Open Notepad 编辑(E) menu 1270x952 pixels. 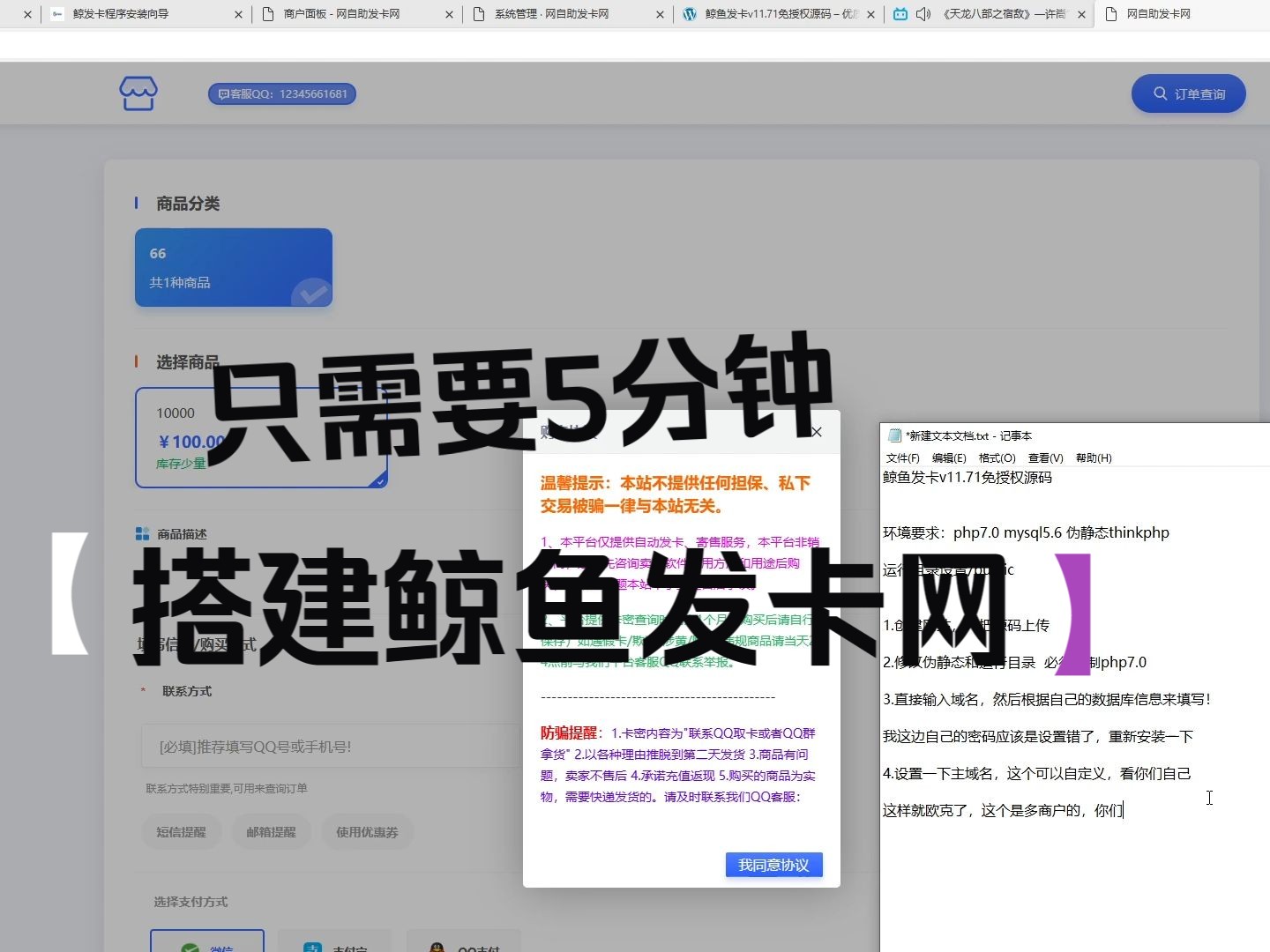pyautogui.click(x=949, y=458)
